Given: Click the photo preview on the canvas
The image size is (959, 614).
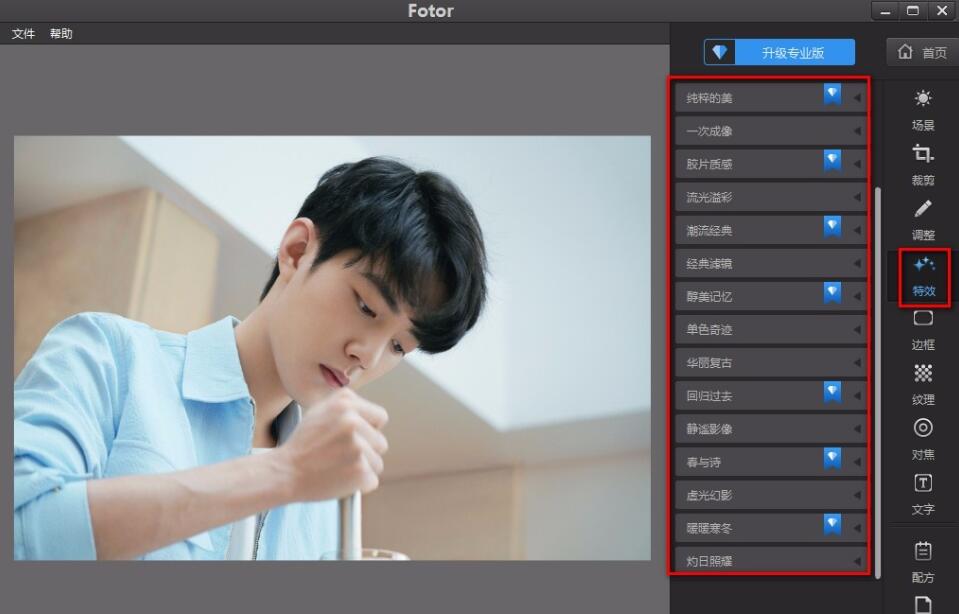Looking at the screenshot, I should point(332,347).
